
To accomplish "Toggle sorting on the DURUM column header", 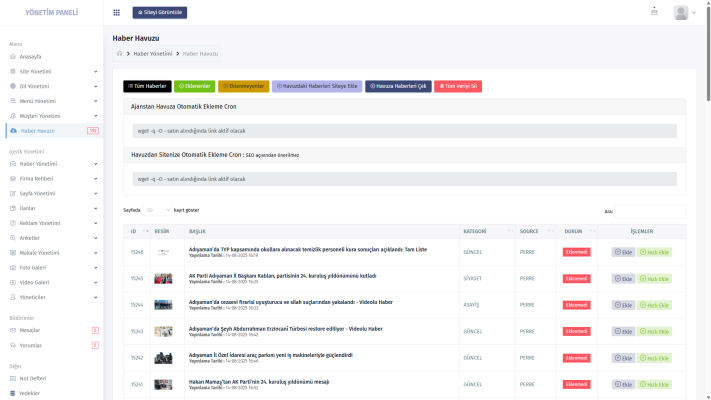I will (x=574, y=231).
